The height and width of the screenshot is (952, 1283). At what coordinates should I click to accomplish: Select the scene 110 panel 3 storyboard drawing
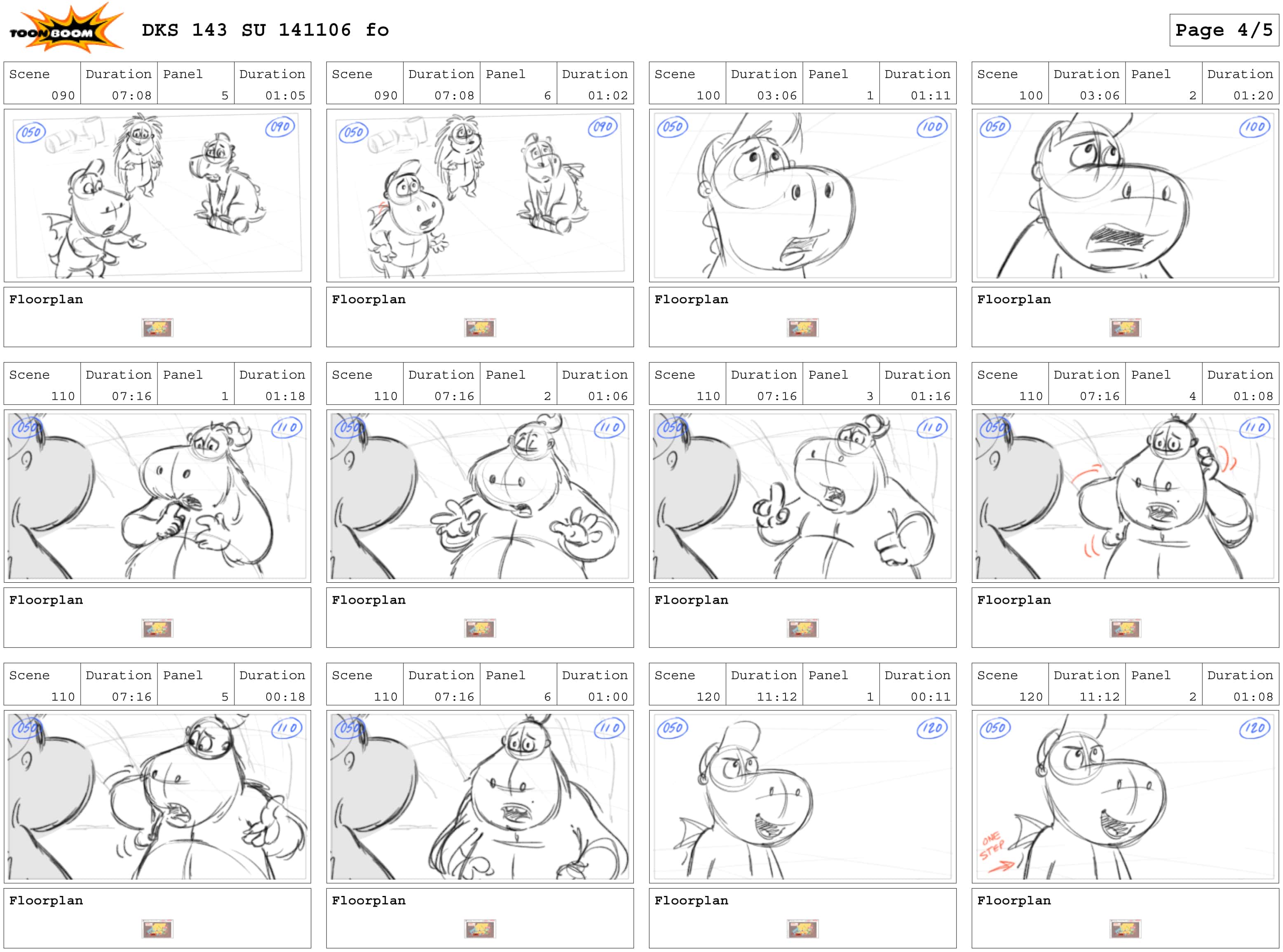click(x=802, y=496)
